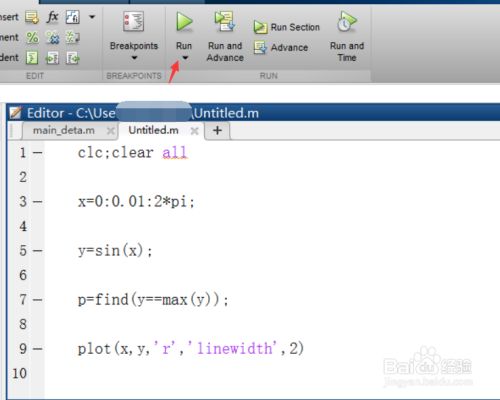Toggle breakpoint dash on line 9
The image size is (500, 400).
coord(38,349)
